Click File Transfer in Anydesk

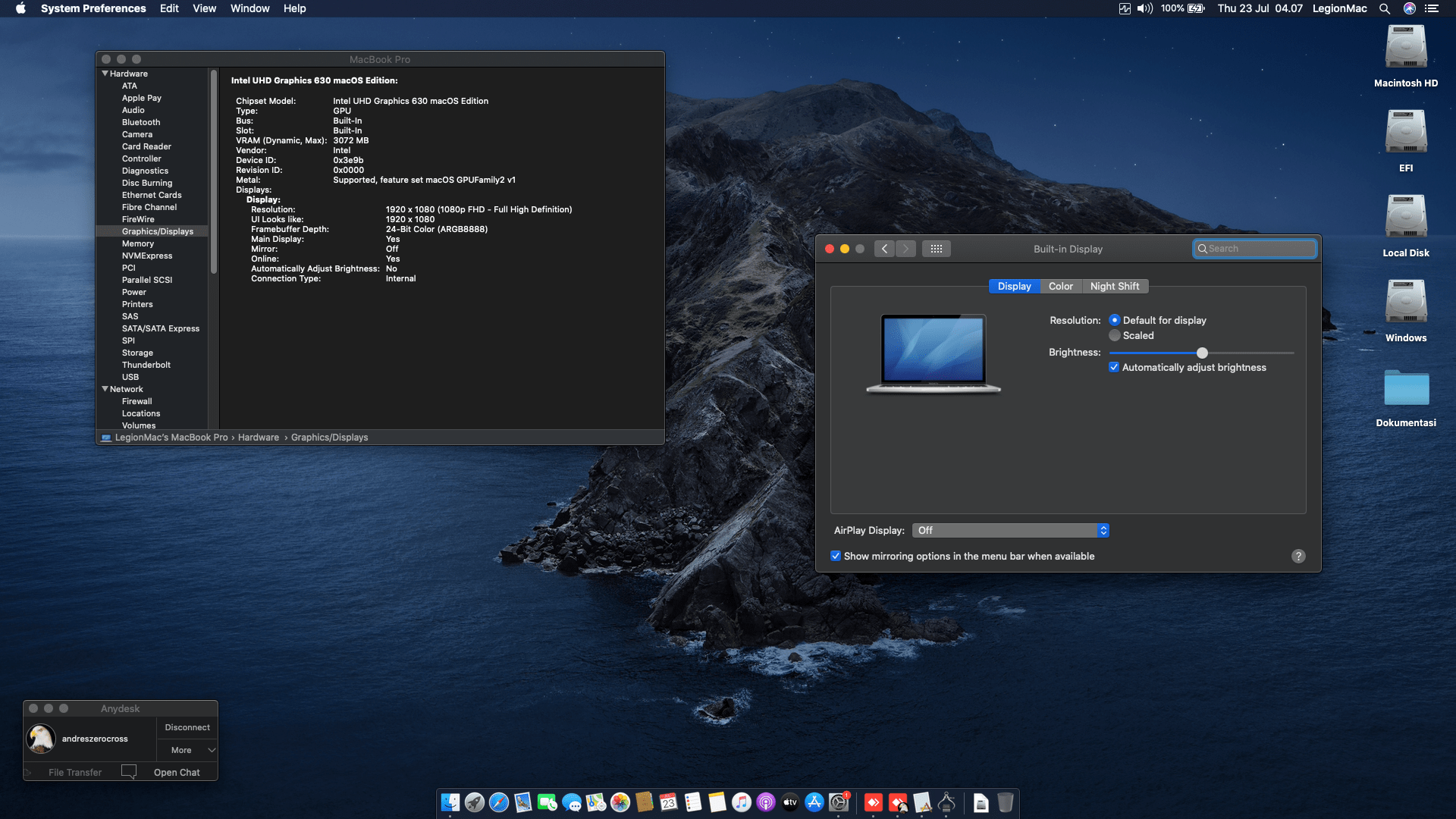(75, 772)
